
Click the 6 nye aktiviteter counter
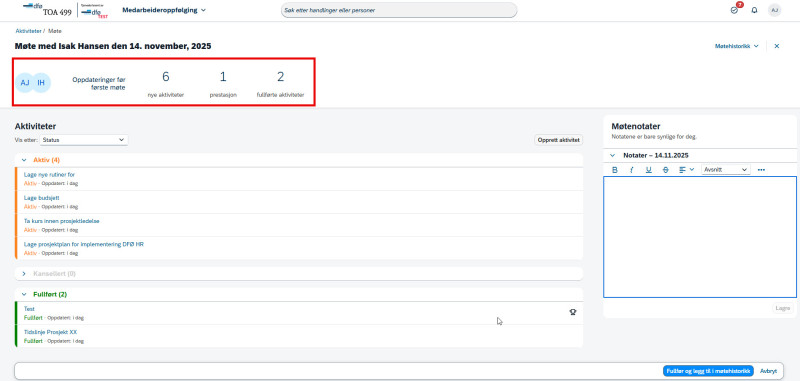coord(166,84)
